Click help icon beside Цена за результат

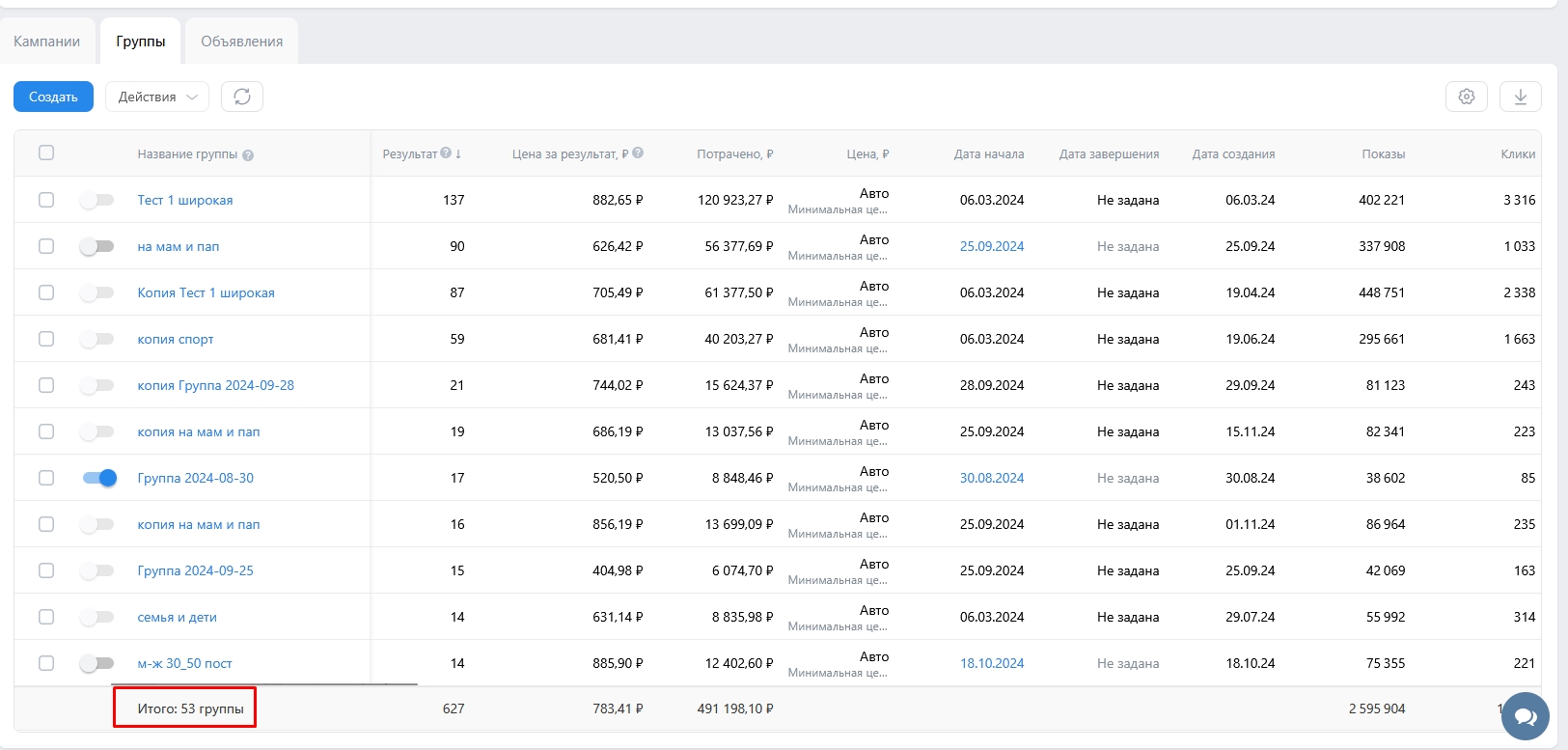coord(638,153)
